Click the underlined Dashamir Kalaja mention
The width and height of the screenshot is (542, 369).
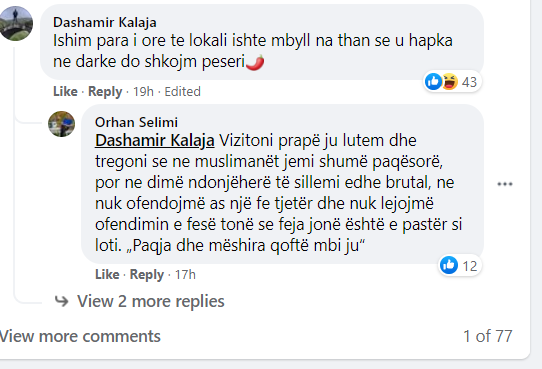point(155,141)
